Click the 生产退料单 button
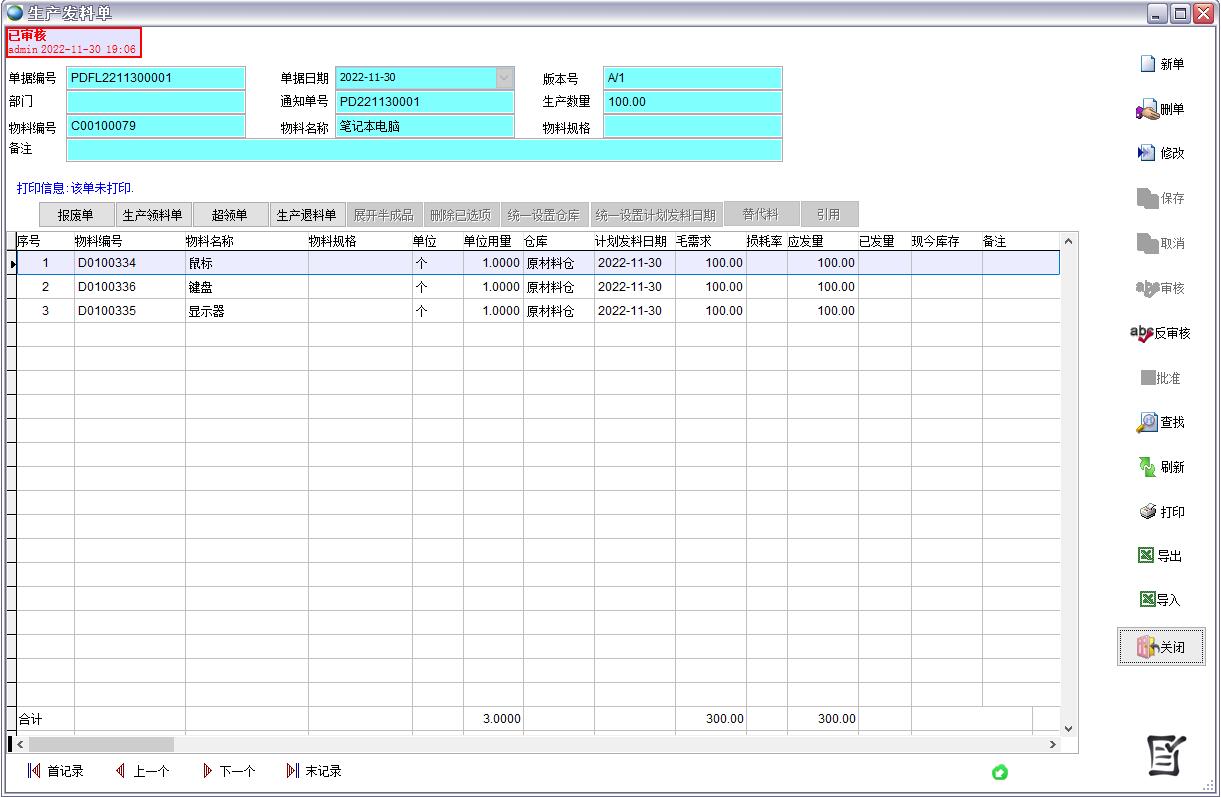The image size is (1221, 797). click(307, 215)
